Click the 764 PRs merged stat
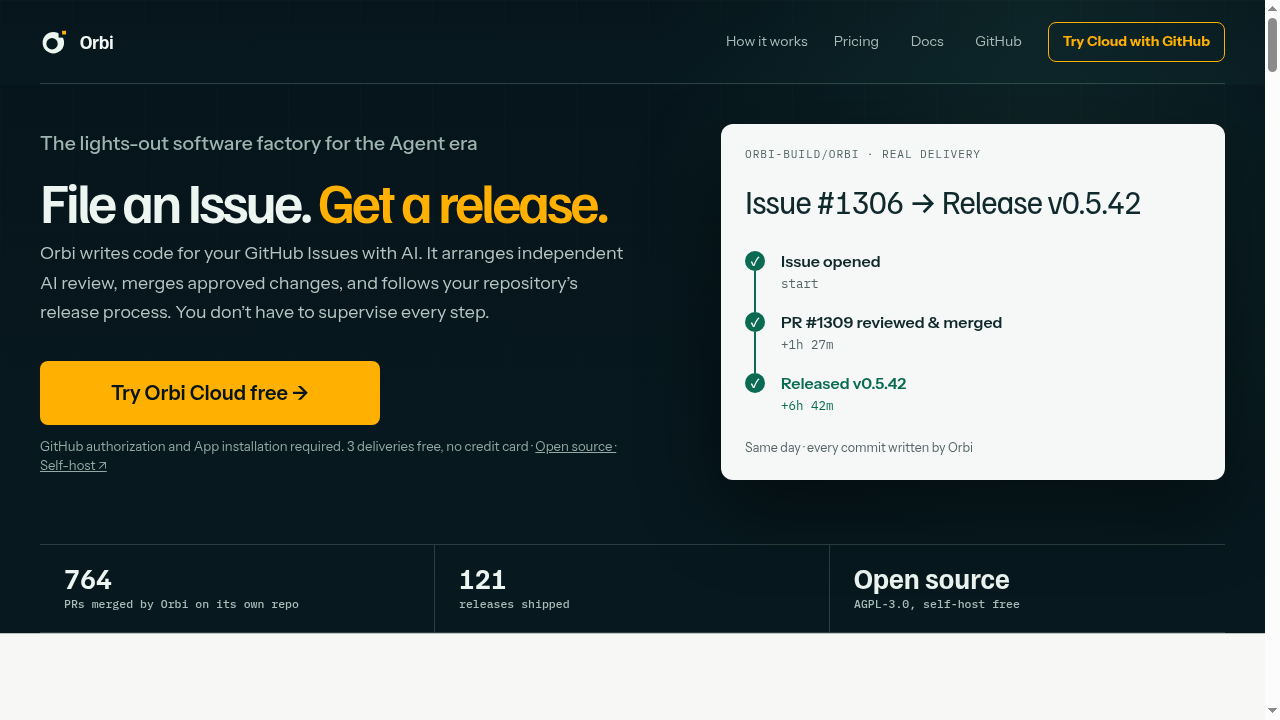 coord(181,589)
